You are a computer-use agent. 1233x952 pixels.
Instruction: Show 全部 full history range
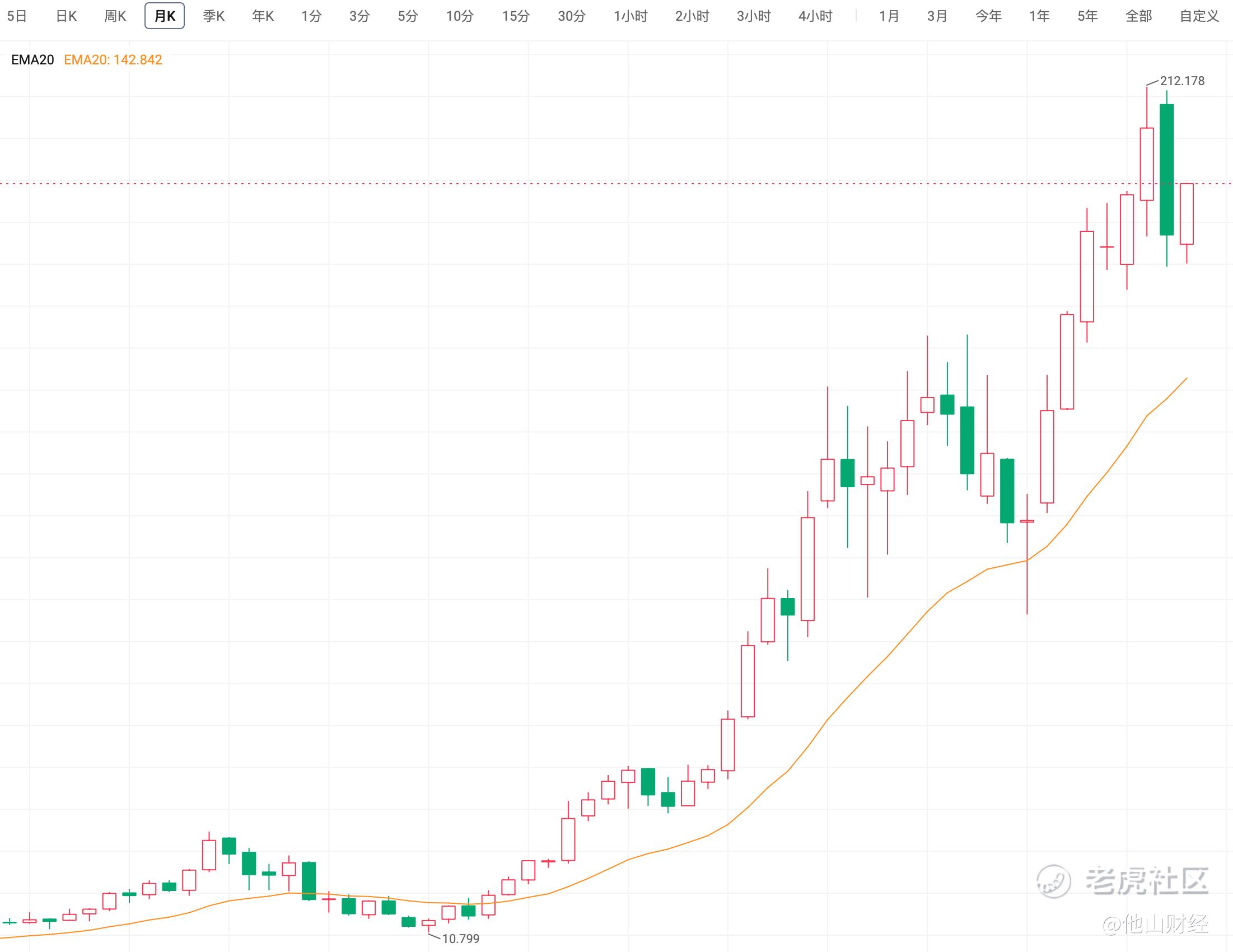[x=1138, y=16]
